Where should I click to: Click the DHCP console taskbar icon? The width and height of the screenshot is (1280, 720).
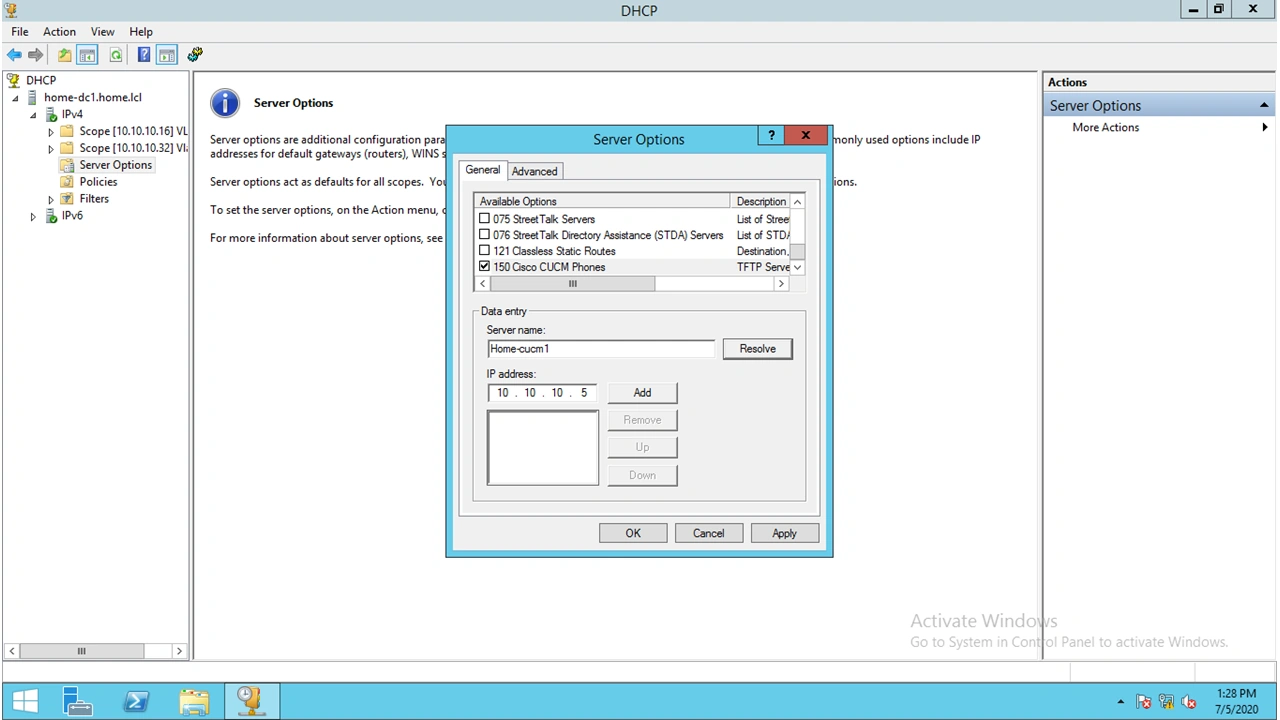tap(251, 701)
